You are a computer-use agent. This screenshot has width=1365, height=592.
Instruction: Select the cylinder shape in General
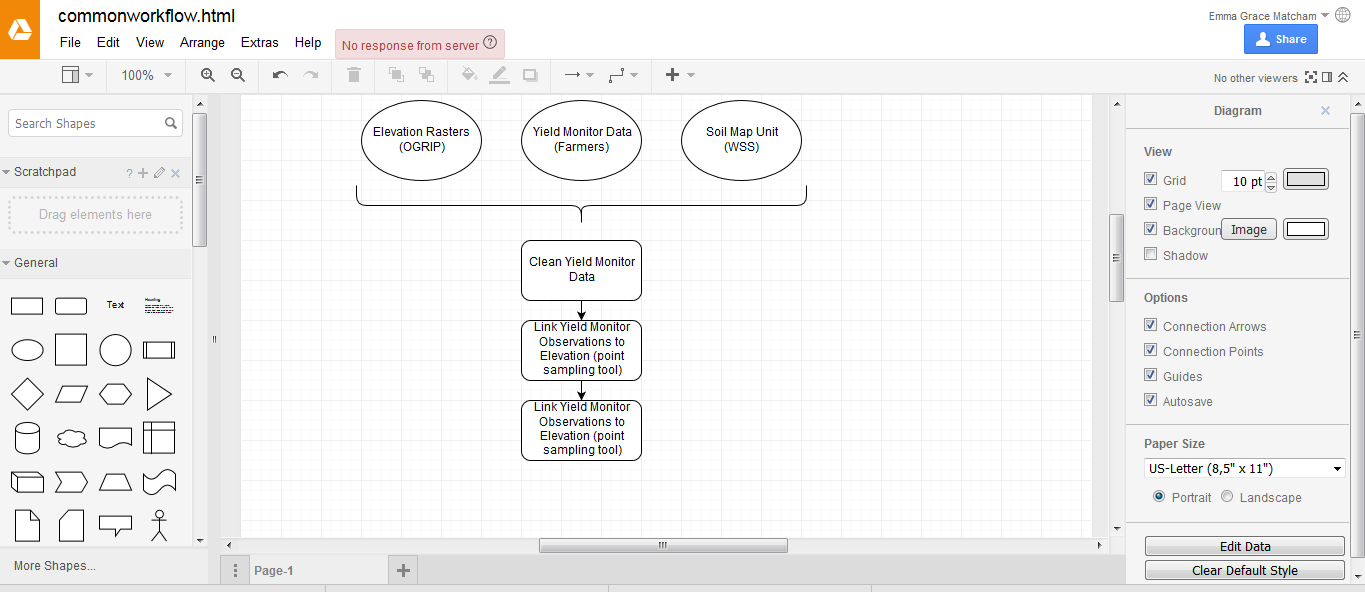tap(27, 438)
